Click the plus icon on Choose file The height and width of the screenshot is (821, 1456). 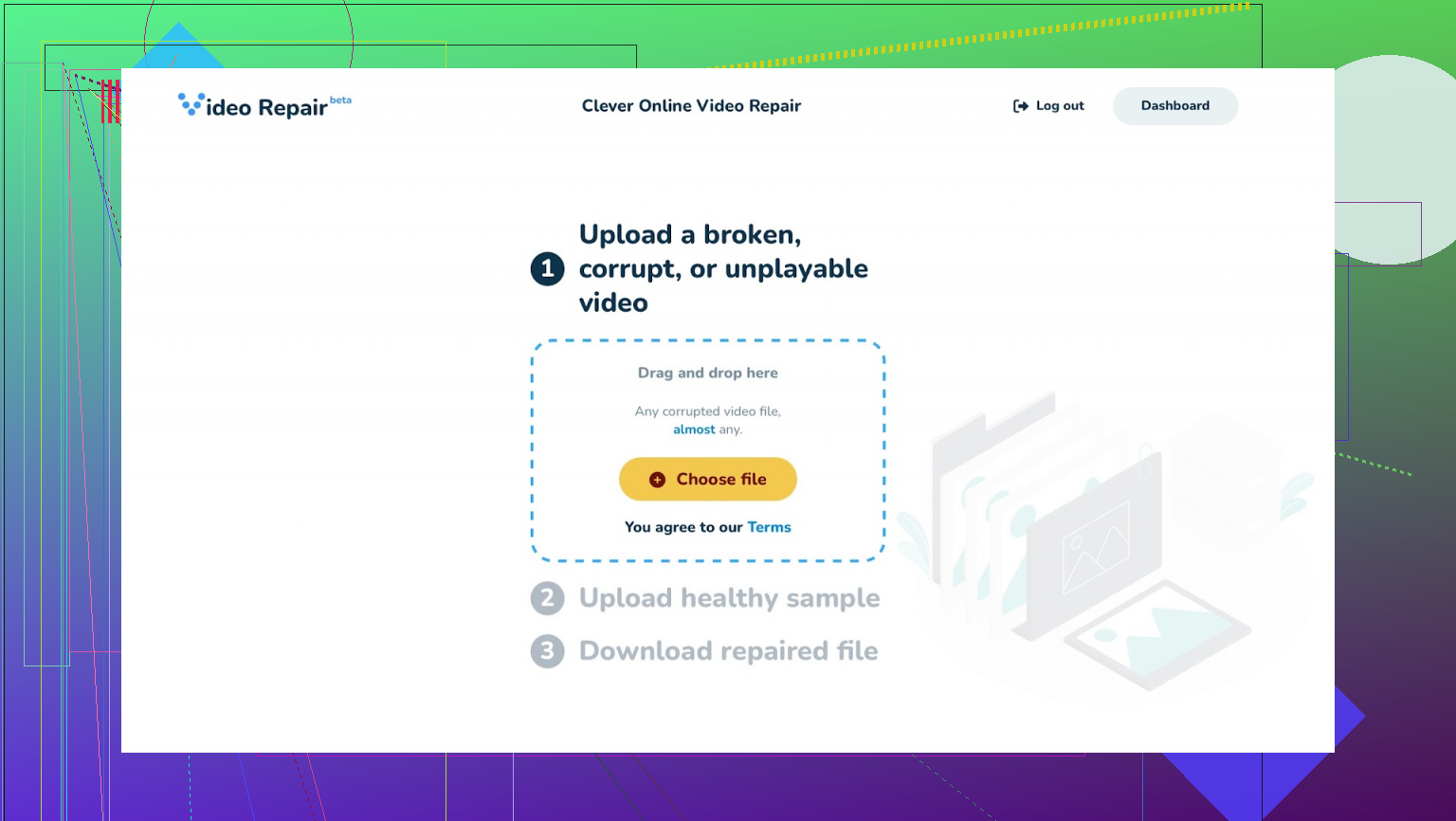(x=657, y=480)
